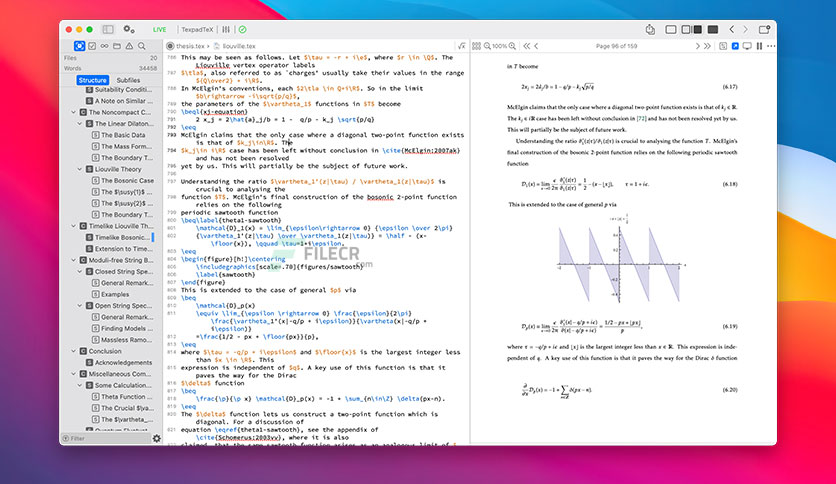The image size is (836, 484).
Task: Show PDF page thumbnails grid
Action: click(477, 46)
